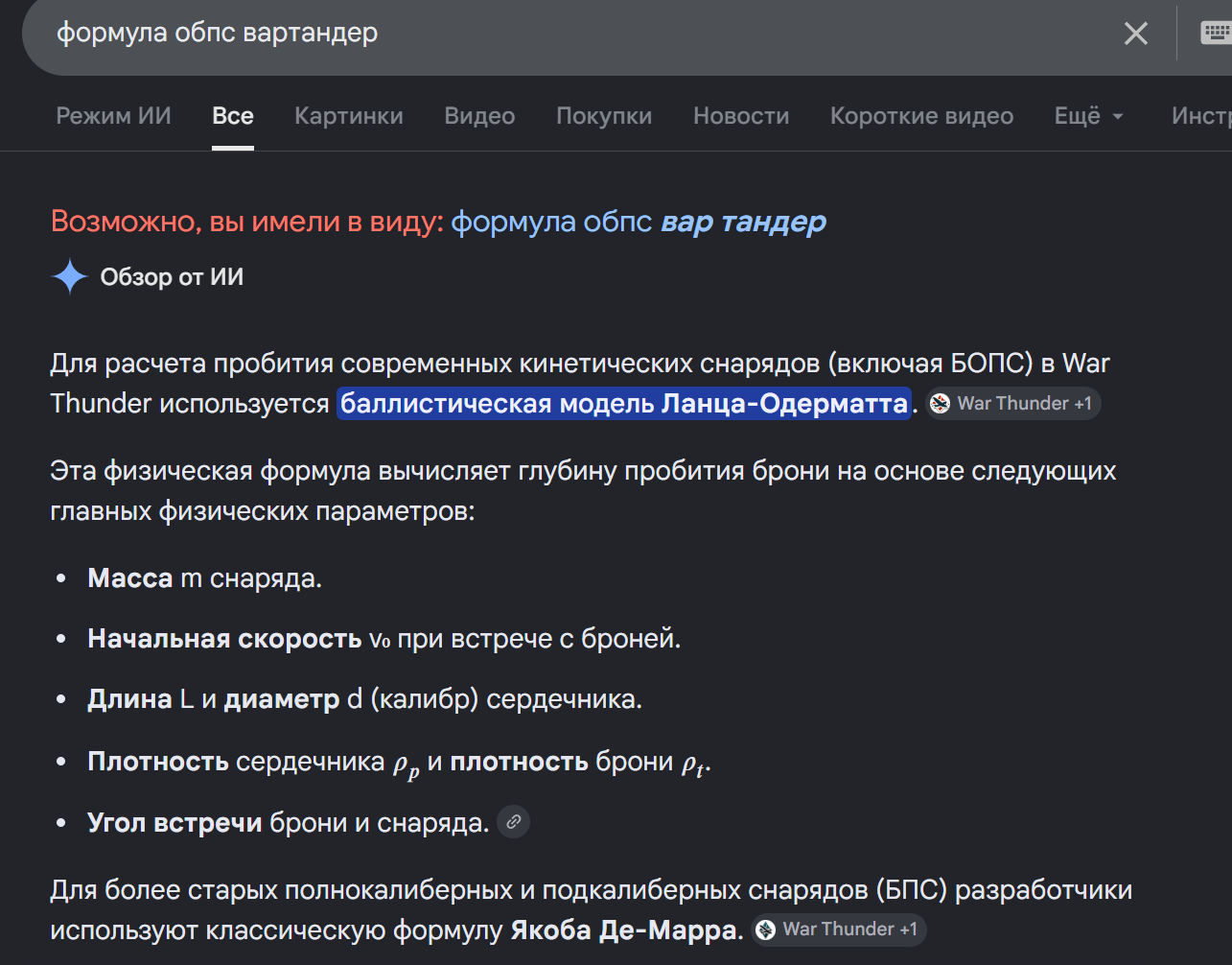
Task: Switch to the Режим ИИ tab
Action: (x=113, y=116)
